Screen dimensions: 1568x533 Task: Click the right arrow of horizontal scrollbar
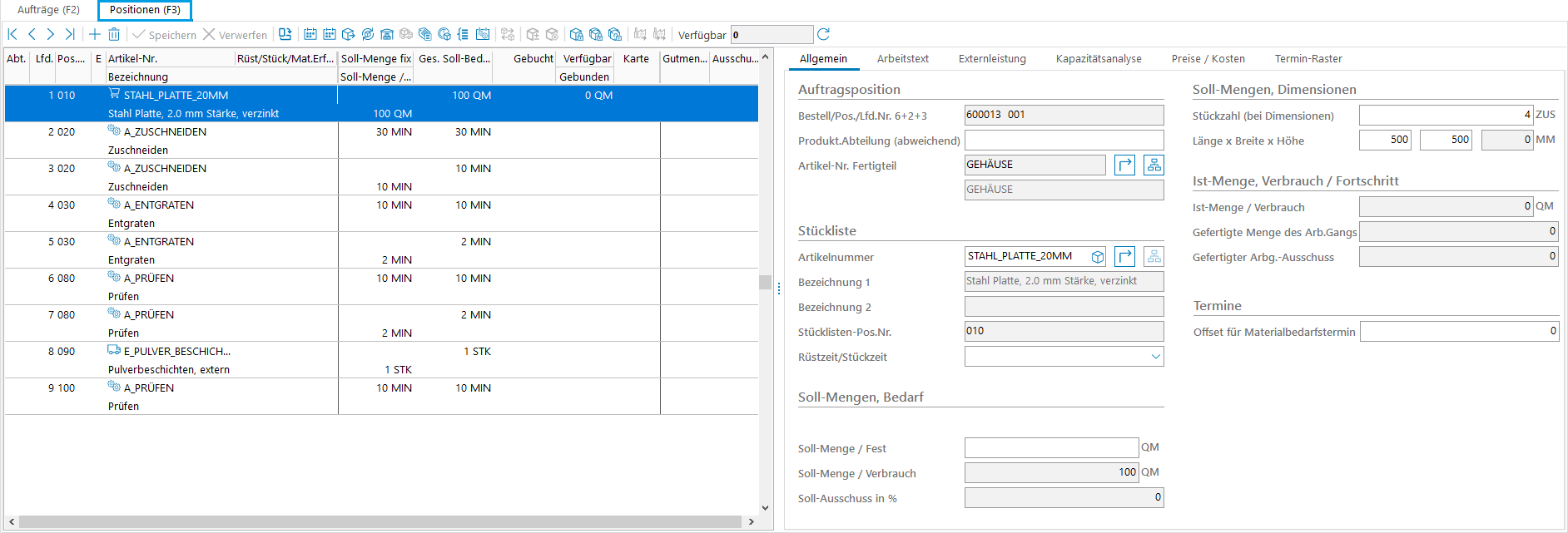pos(751,522)
